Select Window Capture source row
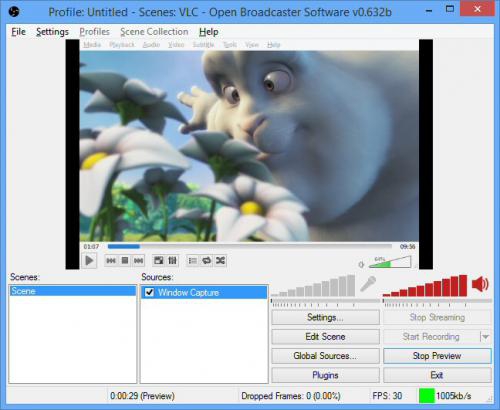The height and width of the screenshot is (410, 500). click(204, 292)
